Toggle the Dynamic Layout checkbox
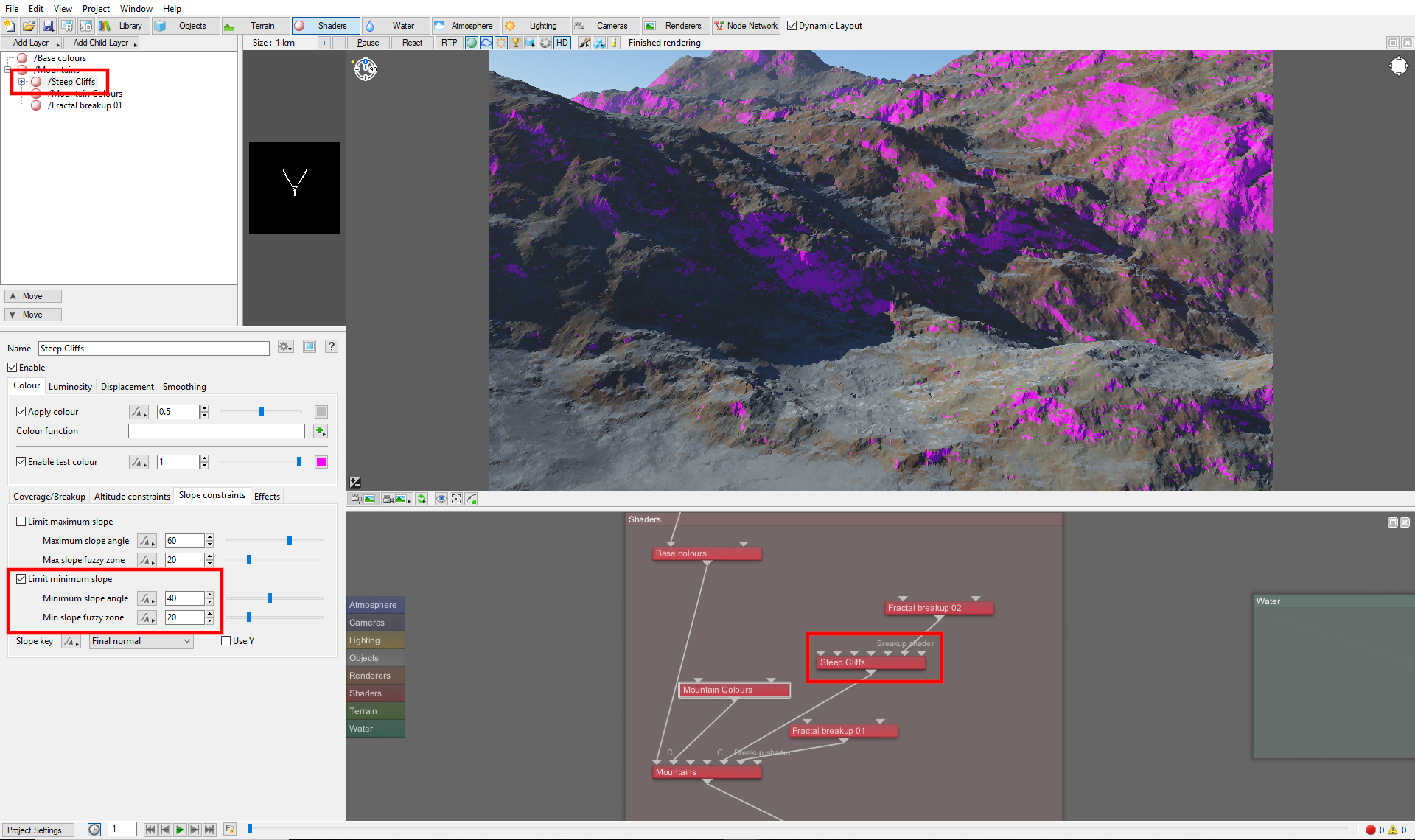 point(792,26)
